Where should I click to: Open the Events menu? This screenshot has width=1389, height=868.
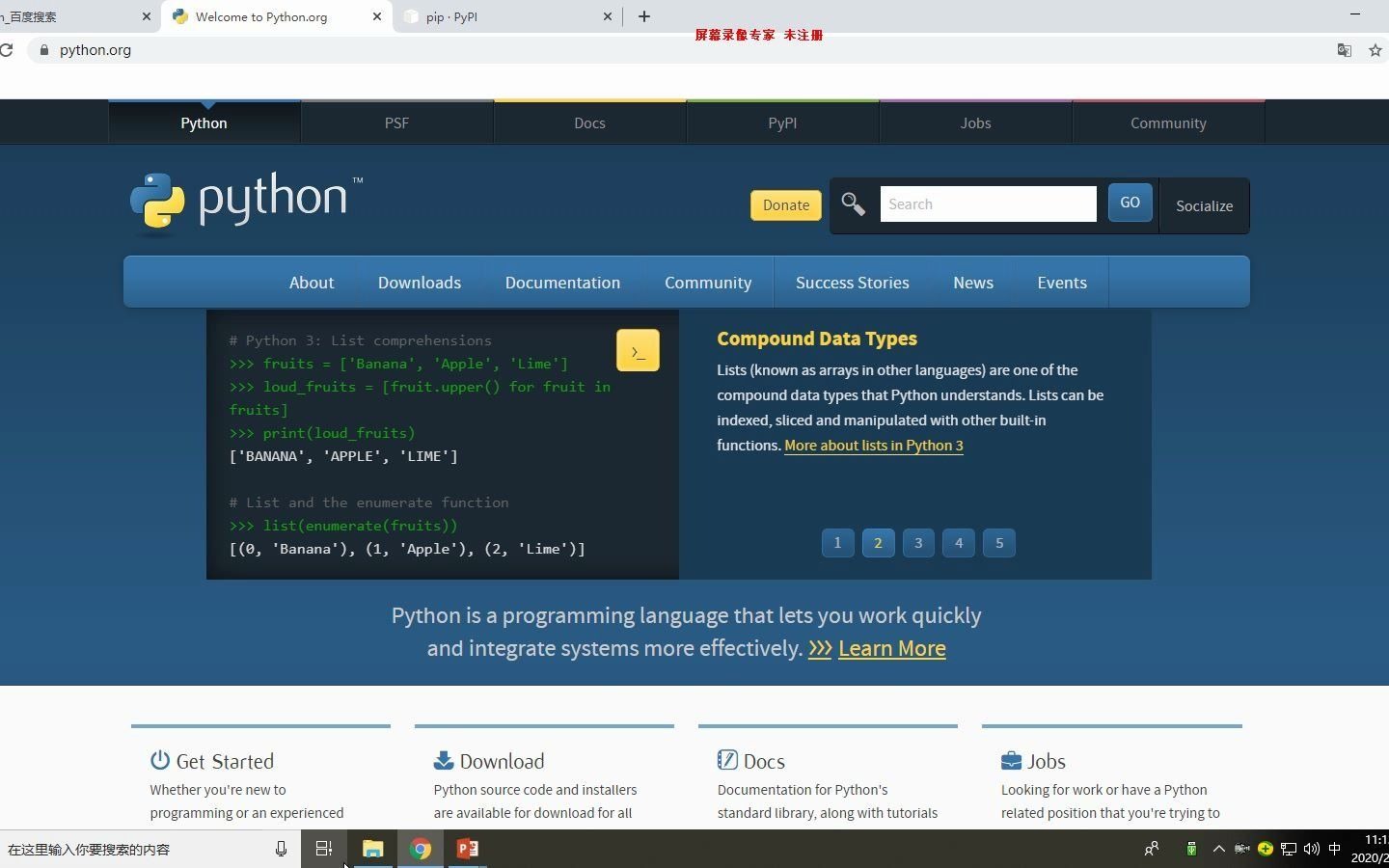(x=1062, y=283)
